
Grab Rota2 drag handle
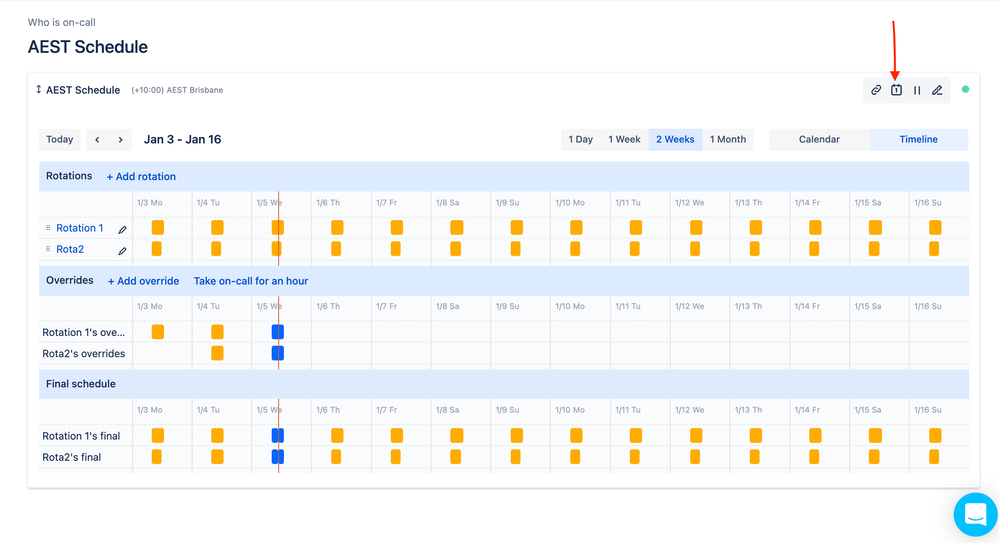coord(48,249)
